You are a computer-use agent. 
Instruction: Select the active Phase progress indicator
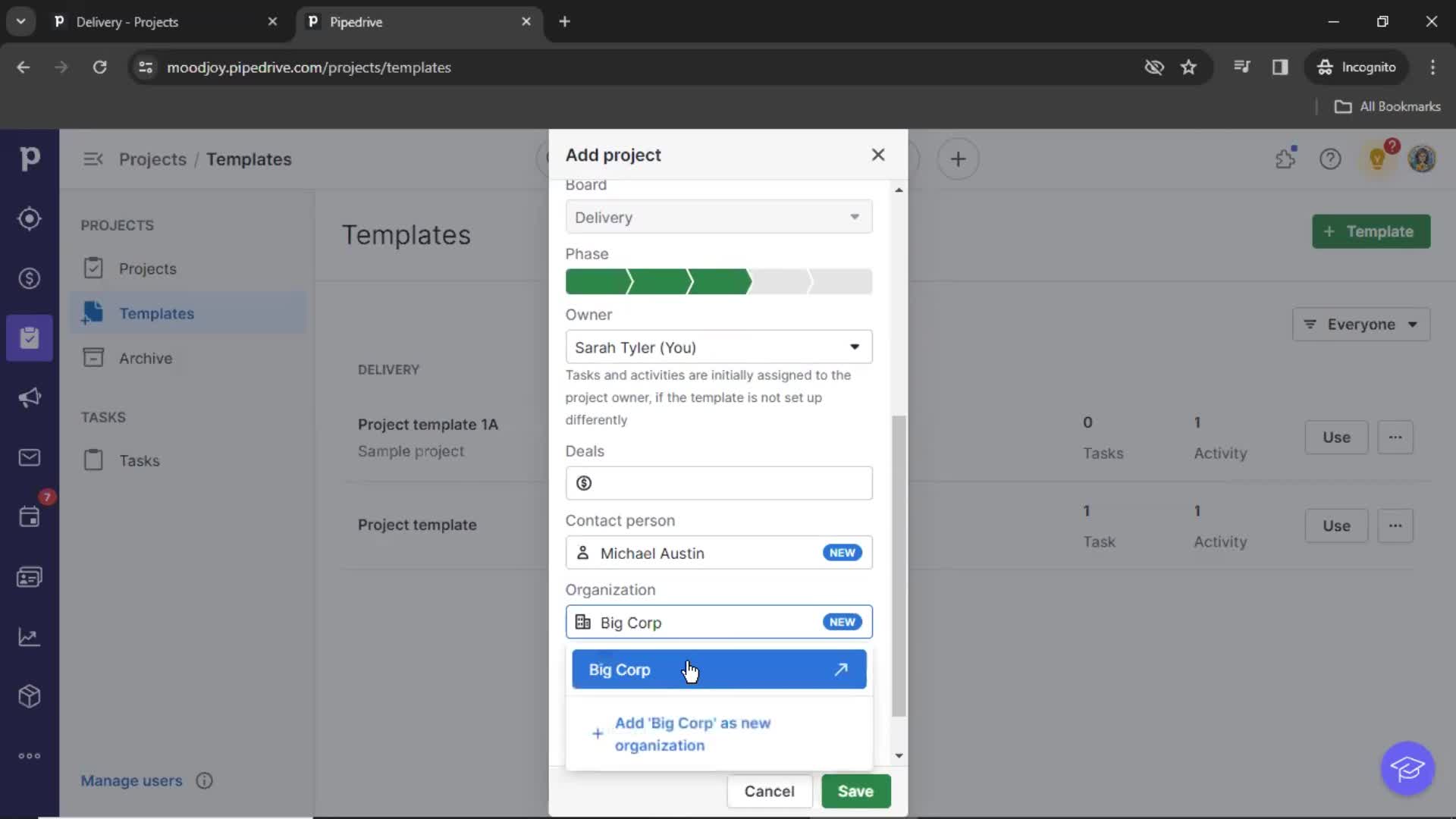[718, 281]
